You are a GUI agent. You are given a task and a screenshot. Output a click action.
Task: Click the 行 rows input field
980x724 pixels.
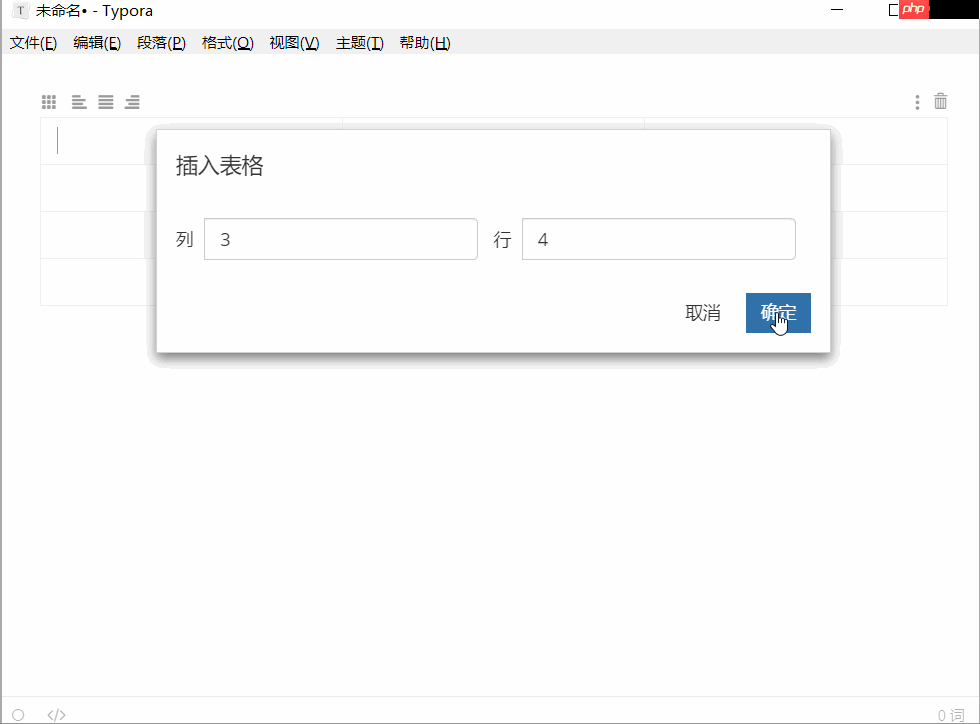point(658,239)
